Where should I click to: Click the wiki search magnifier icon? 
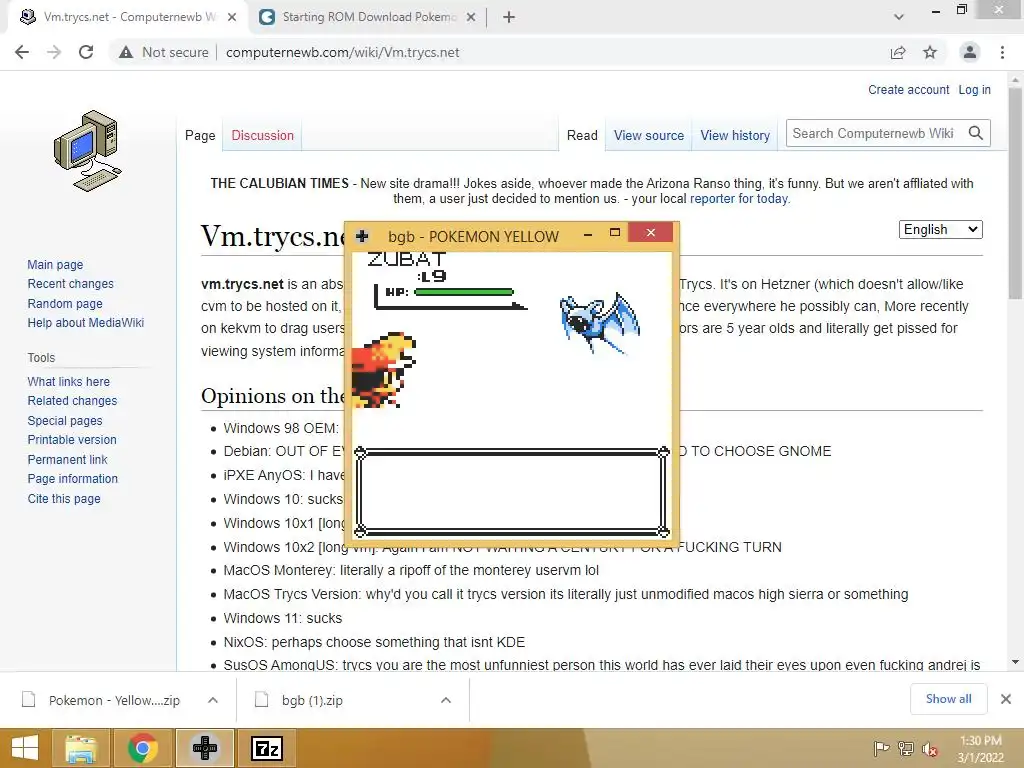coord(976,133)
